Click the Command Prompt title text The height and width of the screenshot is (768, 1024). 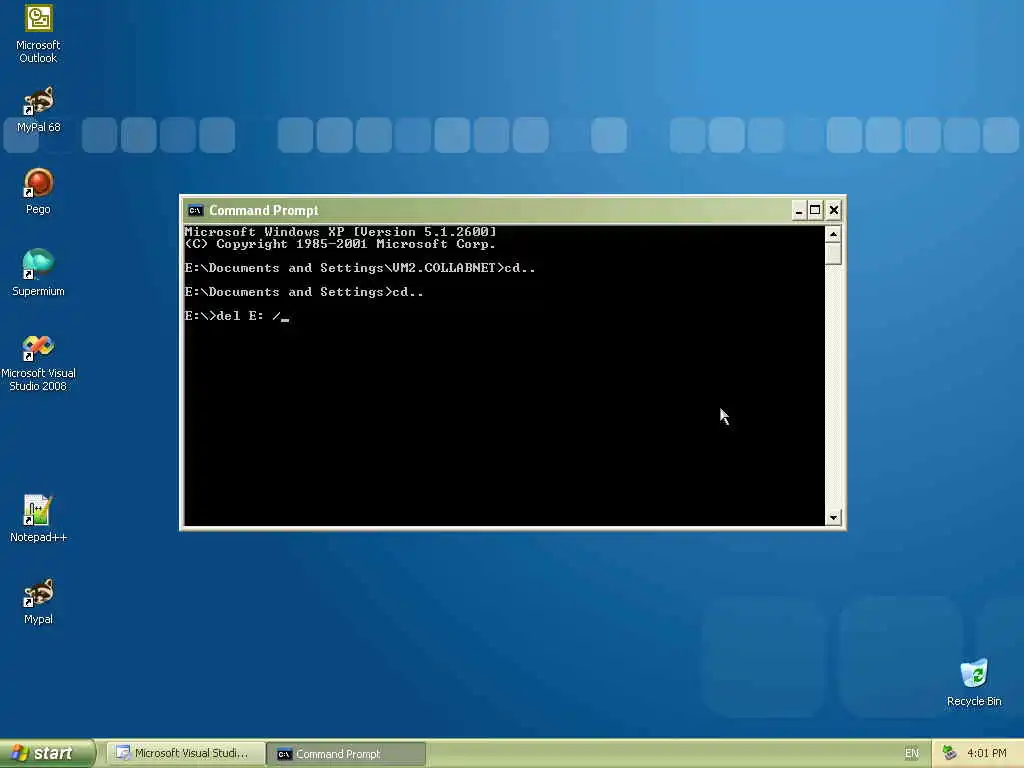[264, 210]
